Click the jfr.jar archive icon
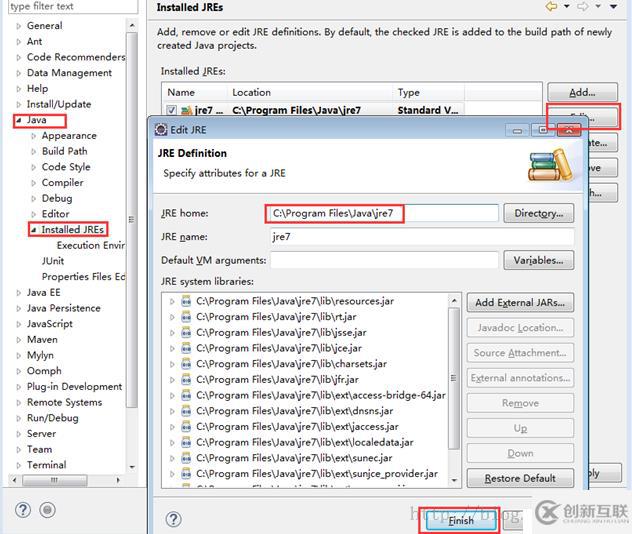Screen dimensions: 632x534 pyautogui.click(x=186, y=380)
